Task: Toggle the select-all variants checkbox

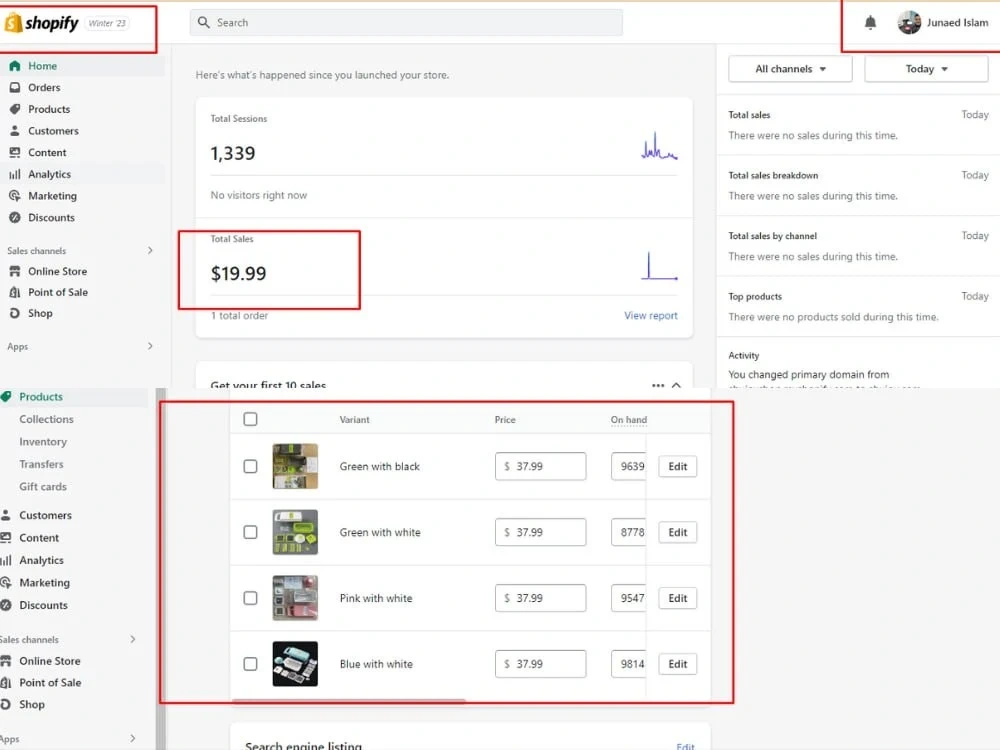Action: pyautogui.click(x=251, y=419)
